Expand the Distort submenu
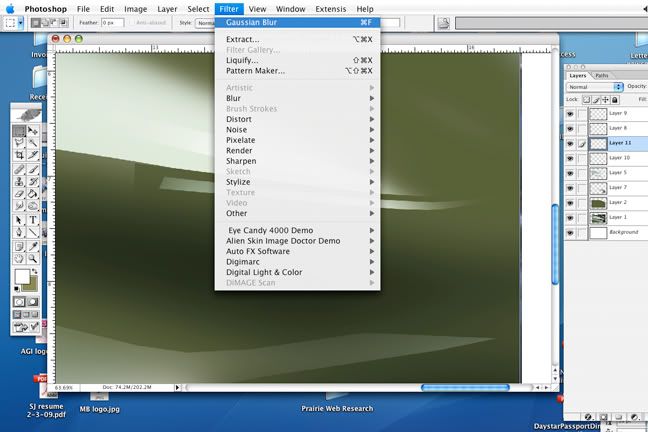The width and height of the screenshot is (648, 432). [298, 119]
